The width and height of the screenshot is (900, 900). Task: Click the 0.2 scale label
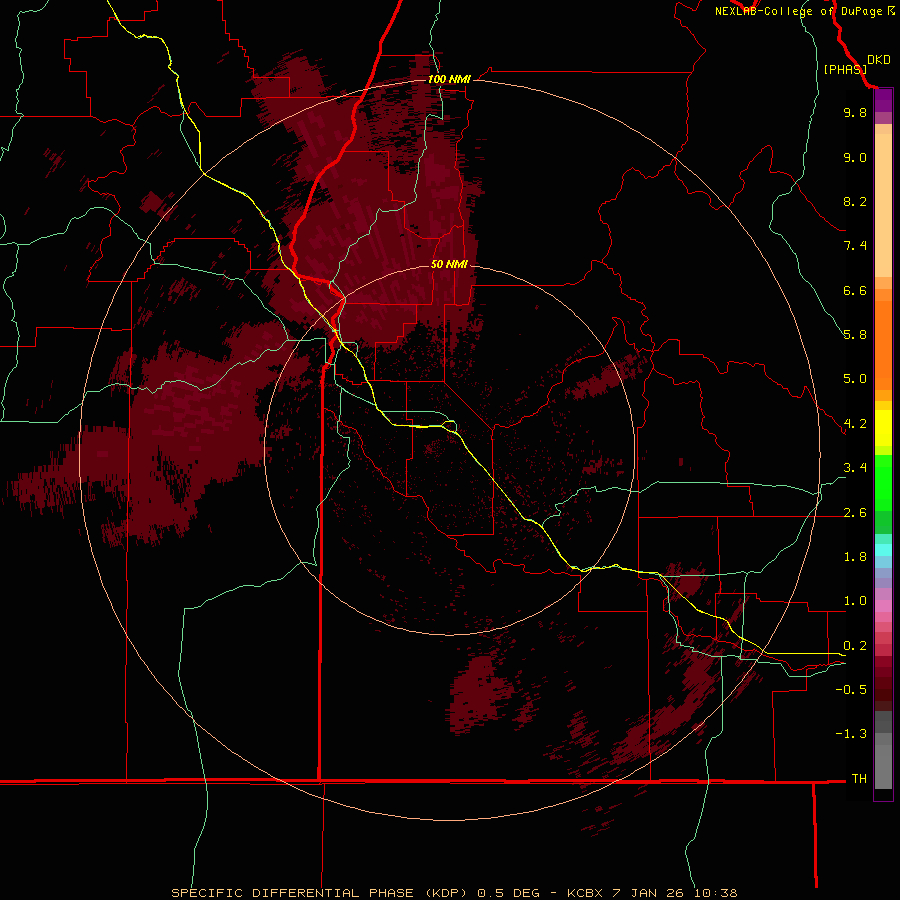855,646
